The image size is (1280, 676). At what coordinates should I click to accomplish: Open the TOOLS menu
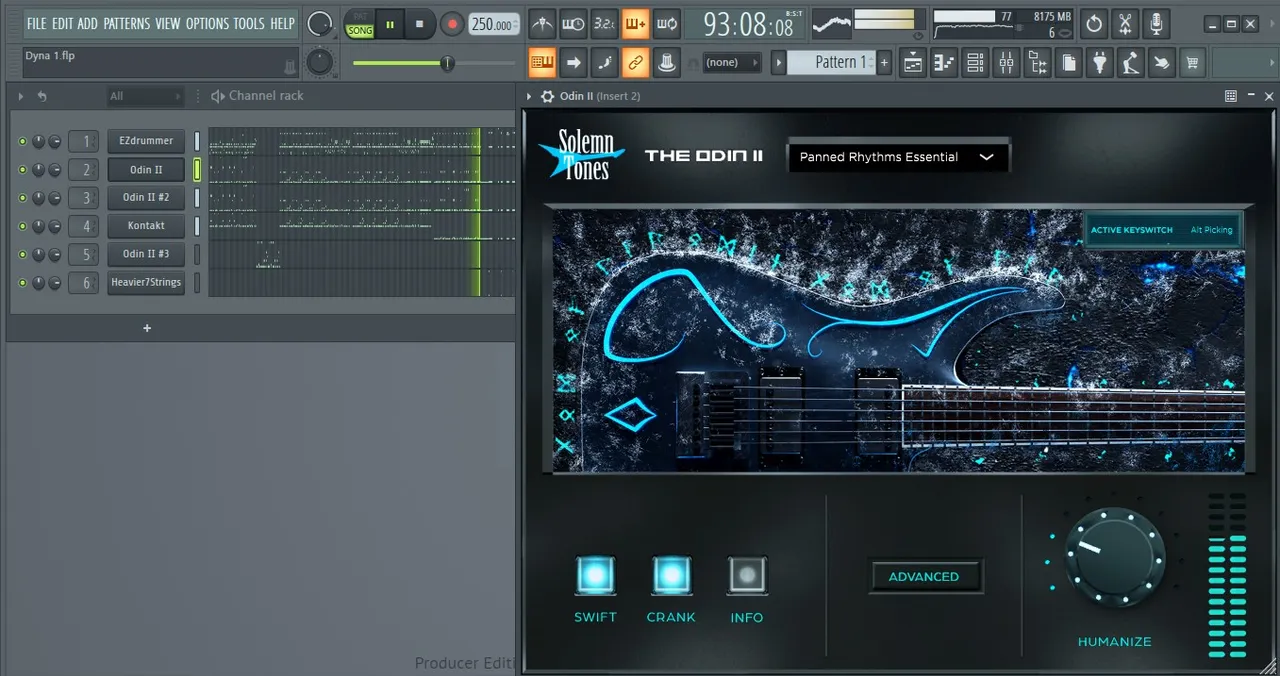pyautogui.click(x=249, y=23)
